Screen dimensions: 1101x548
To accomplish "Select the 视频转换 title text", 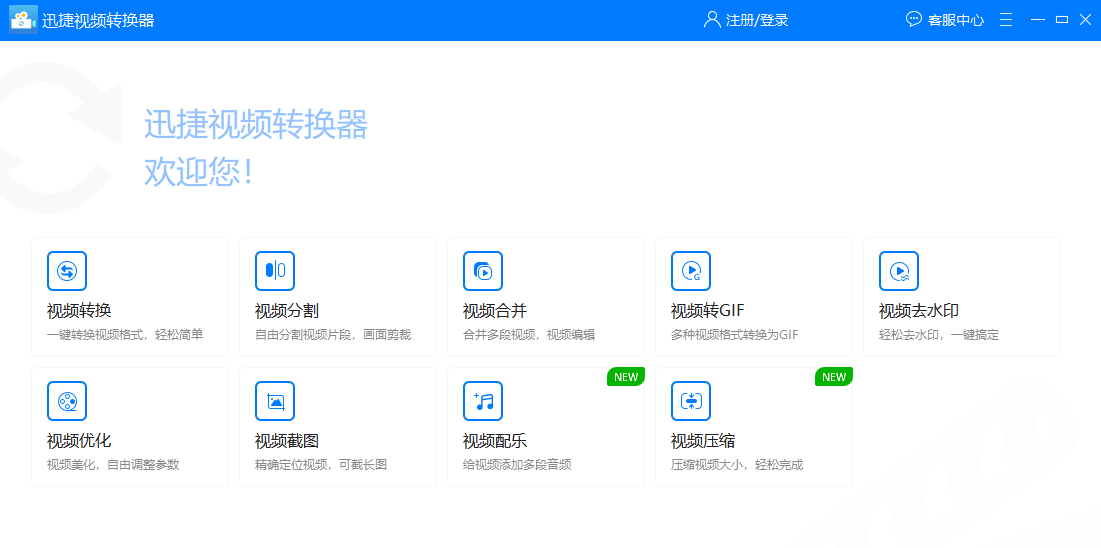I will click(79, 311).
